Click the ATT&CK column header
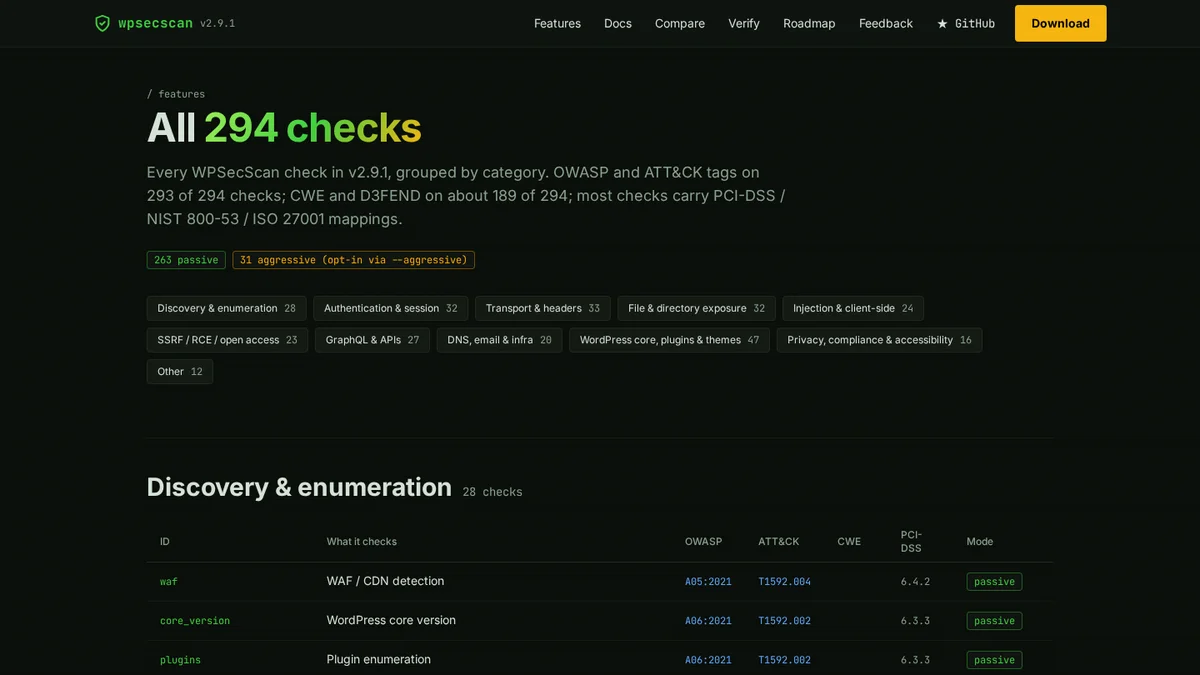Screen dimensions: 1200x675 [x=779, y=541]
